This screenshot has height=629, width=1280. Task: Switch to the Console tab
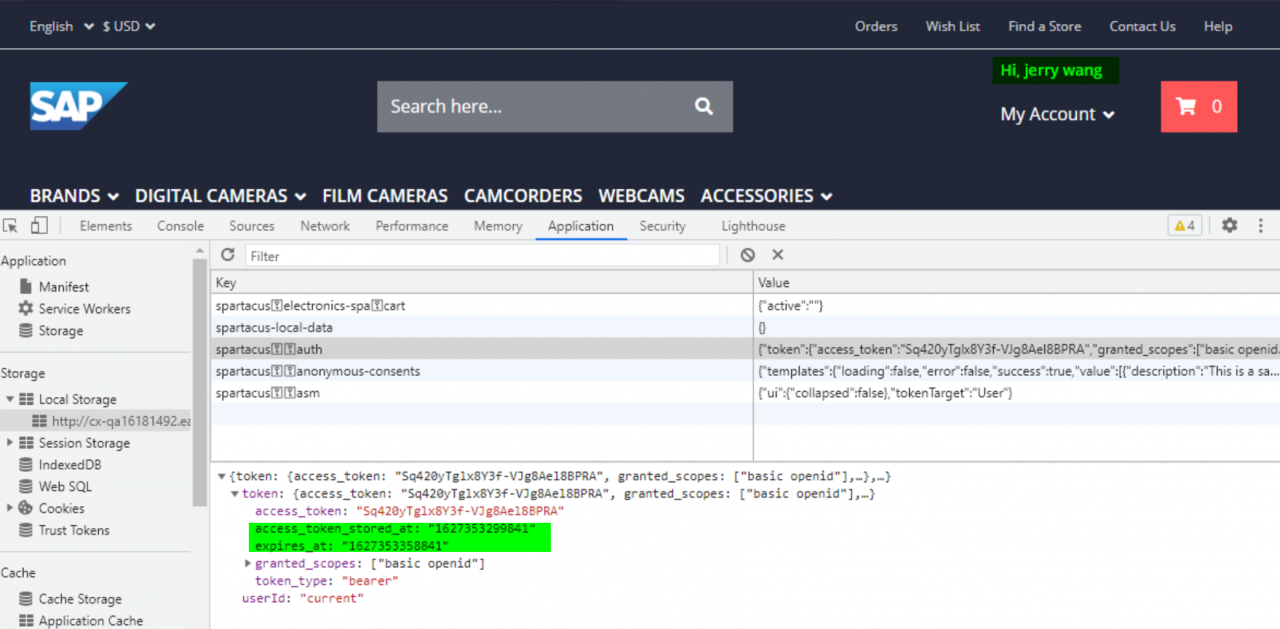click(x=180, y=226)
